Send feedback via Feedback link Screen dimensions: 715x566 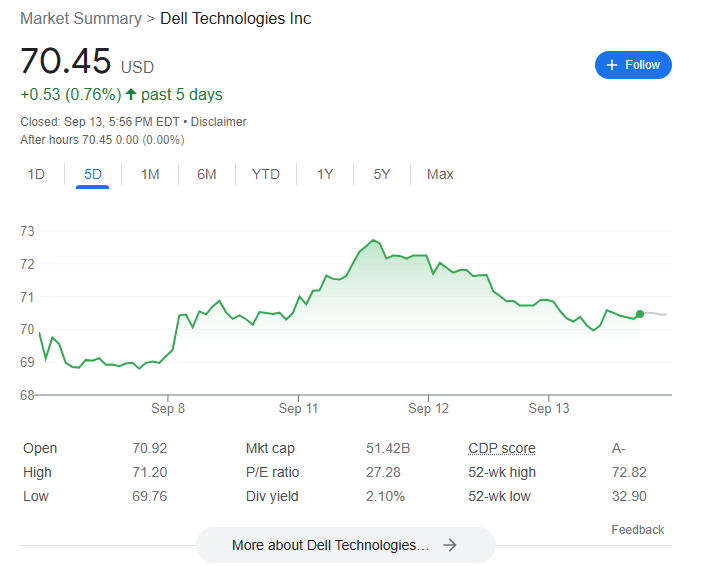pyautogui.click(x=637, y=530)
